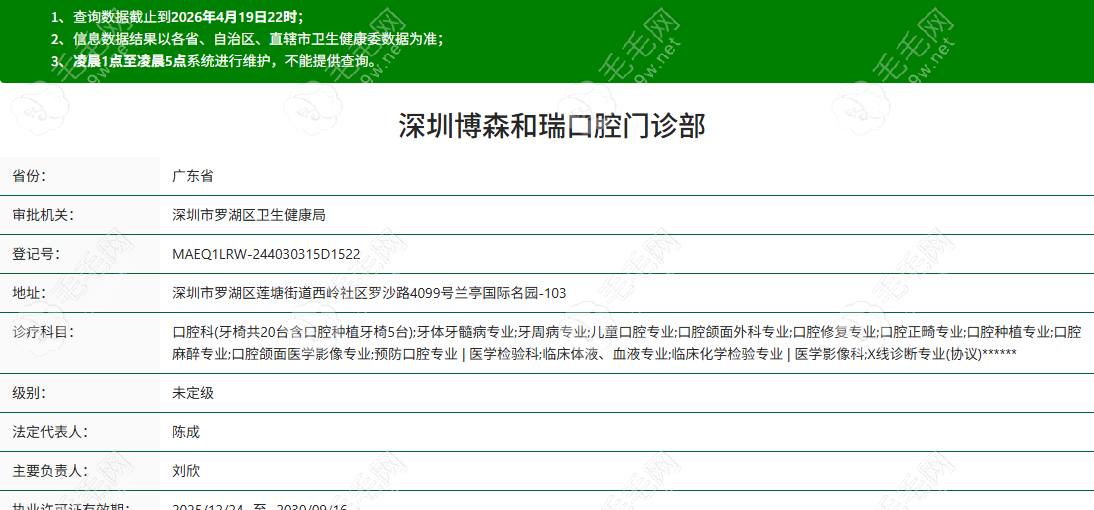Click 深圳市罗湖区卫生健康局 value
This screenshot has height=510, width=1094.
tap(248, 215)
